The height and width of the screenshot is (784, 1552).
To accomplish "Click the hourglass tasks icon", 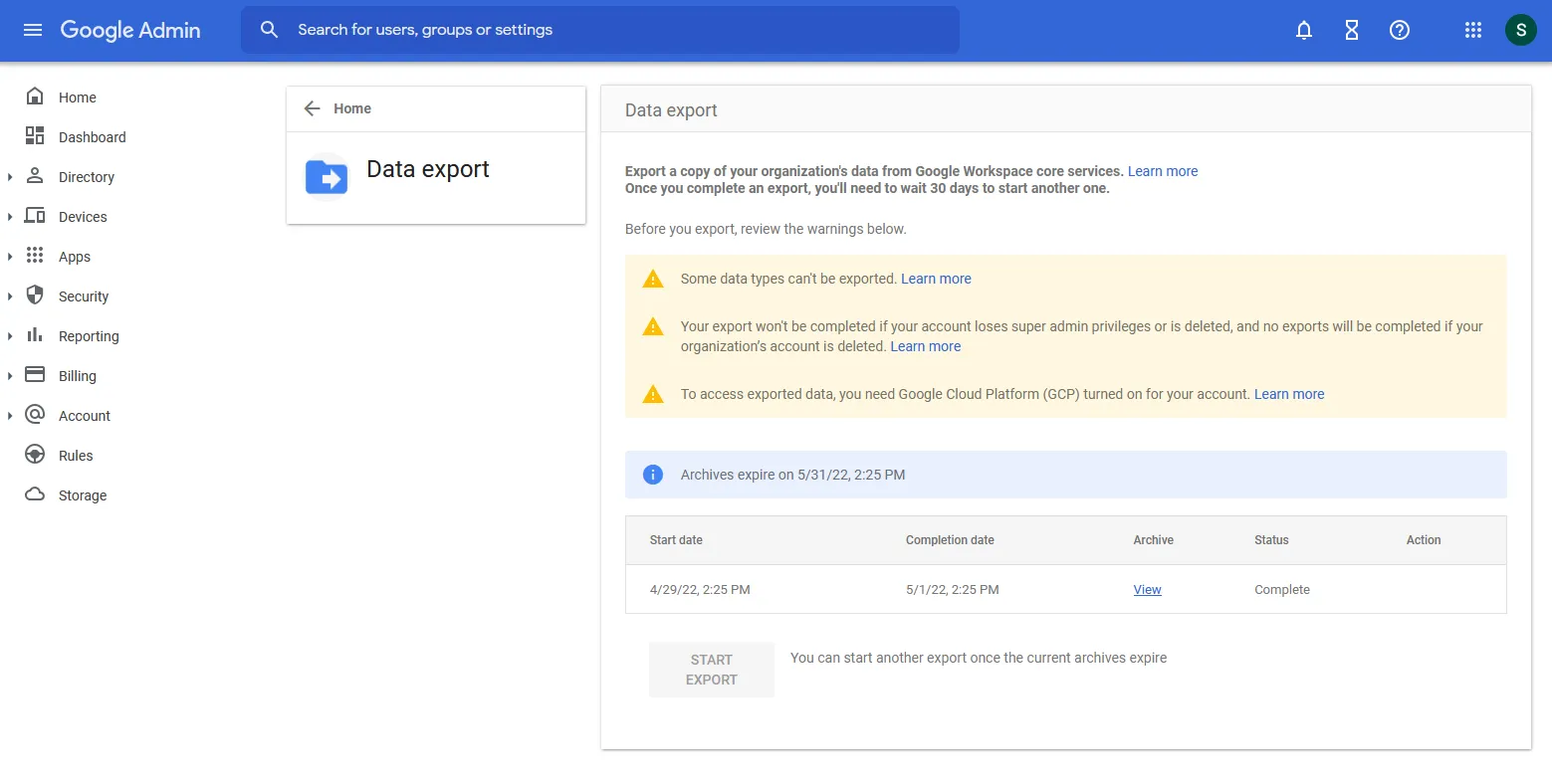I will (1351, 30).
